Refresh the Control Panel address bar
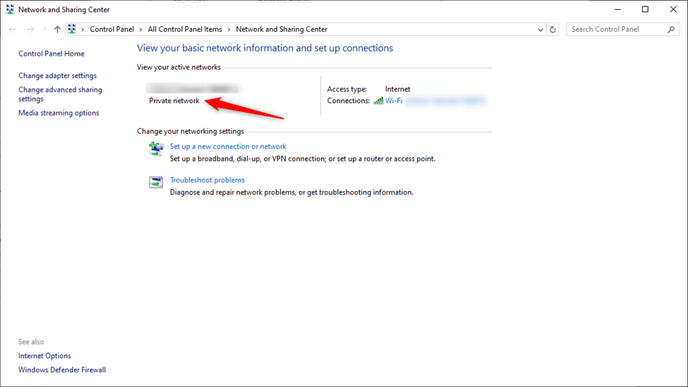Viewport: 688px width, 387px height. [553, 29]
